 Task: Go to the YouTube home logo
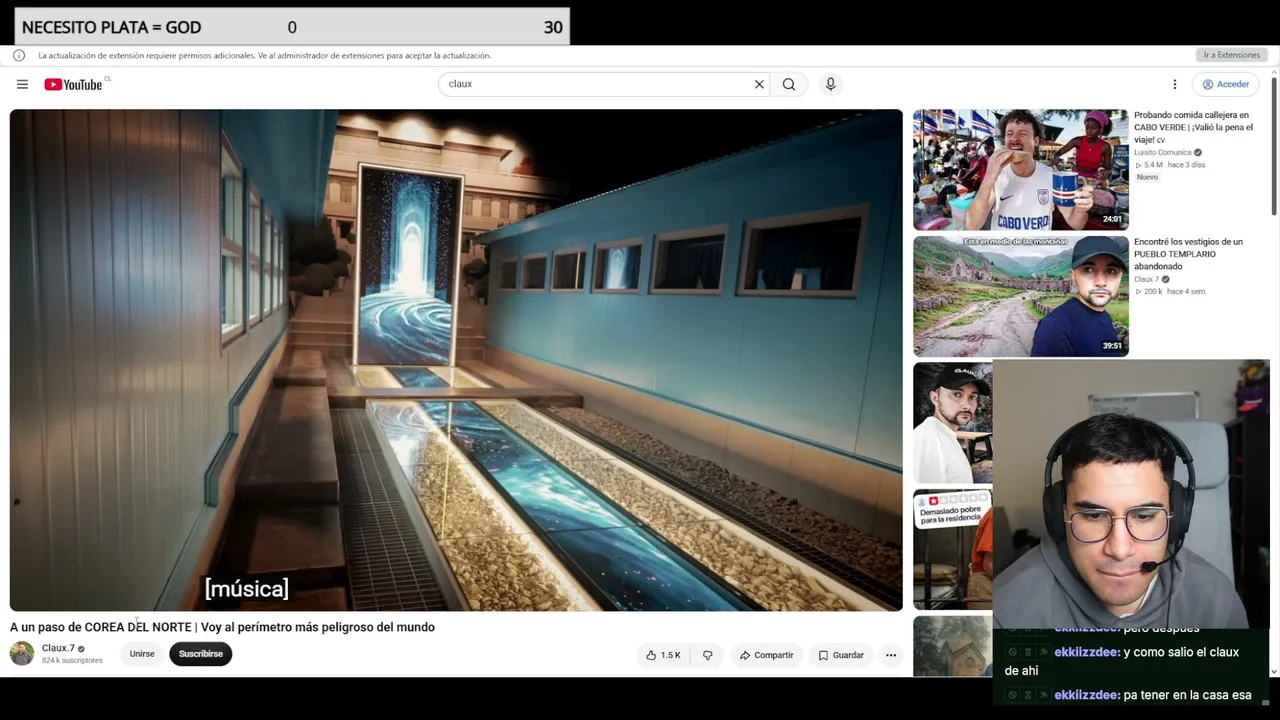pyautogui.click(x=73, y=84)
